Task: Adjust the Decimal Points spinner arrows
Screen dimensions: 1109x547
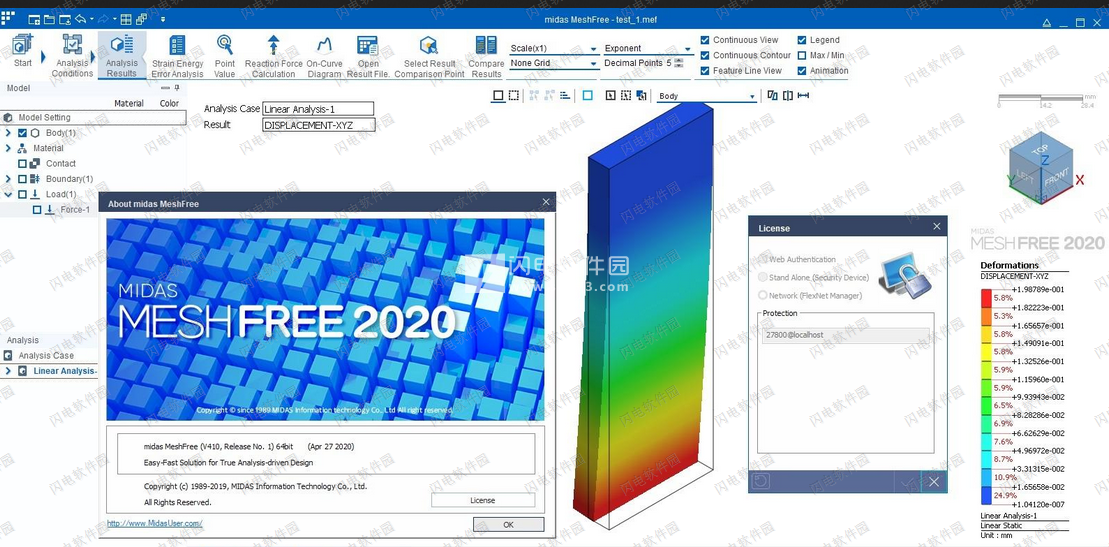Action: point(679,63)
